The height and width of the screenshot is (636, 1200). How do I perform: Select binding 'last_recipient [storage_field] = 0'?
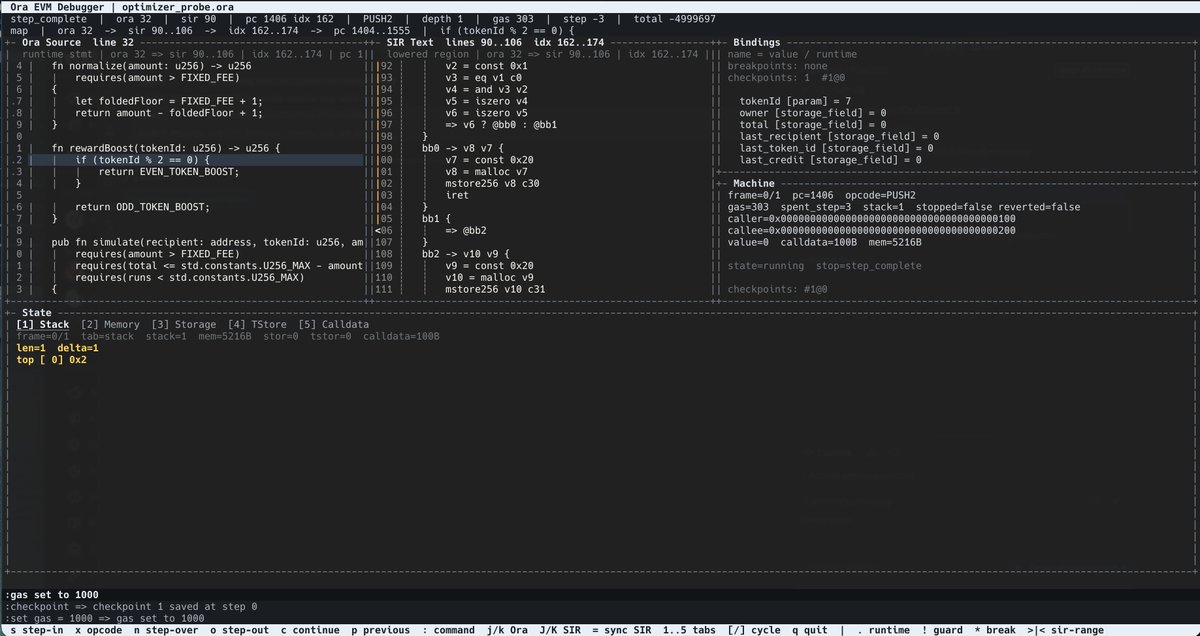(839, 136)
